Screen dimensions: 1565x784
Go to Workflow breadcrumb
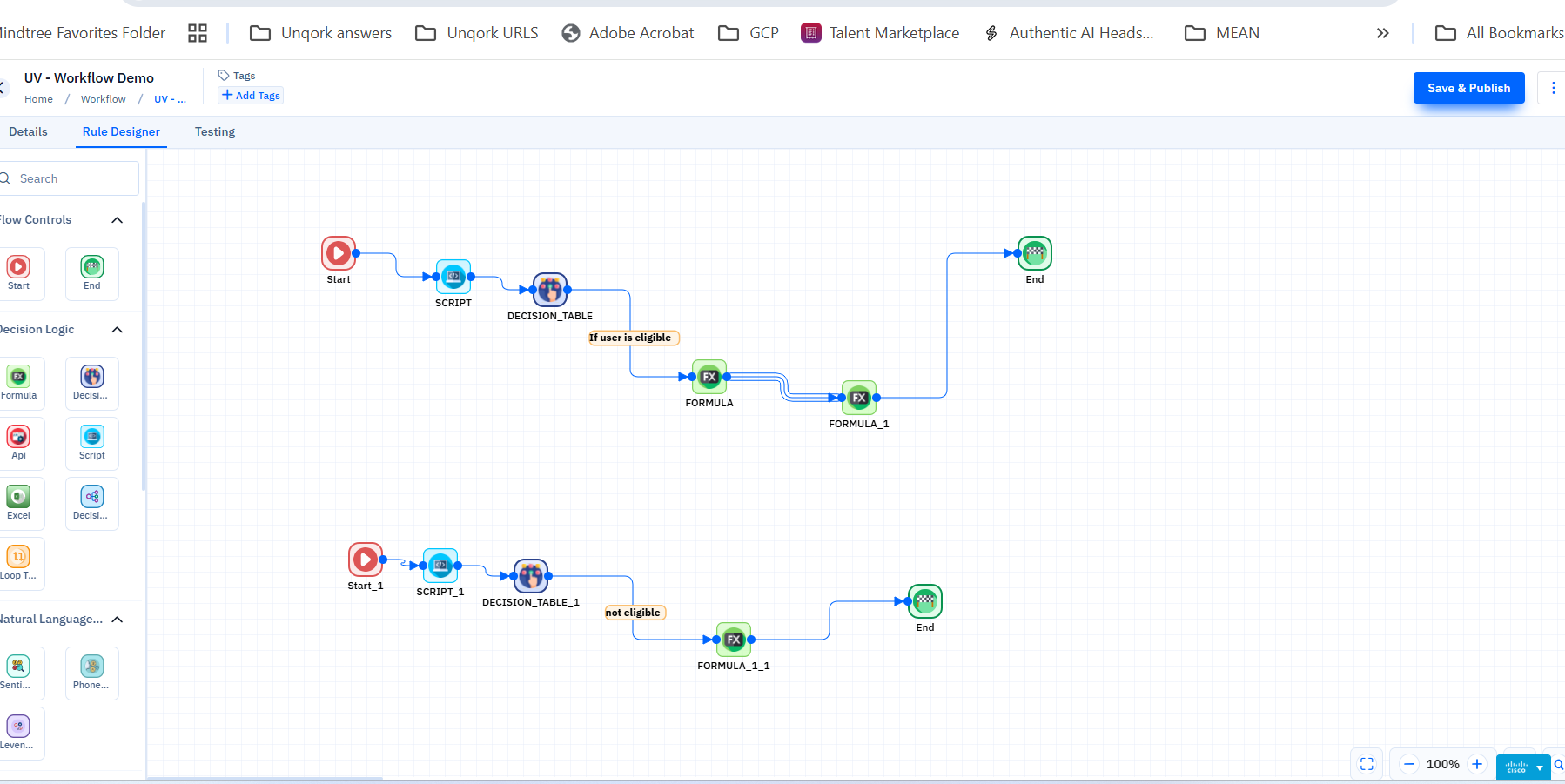[103, 99]
